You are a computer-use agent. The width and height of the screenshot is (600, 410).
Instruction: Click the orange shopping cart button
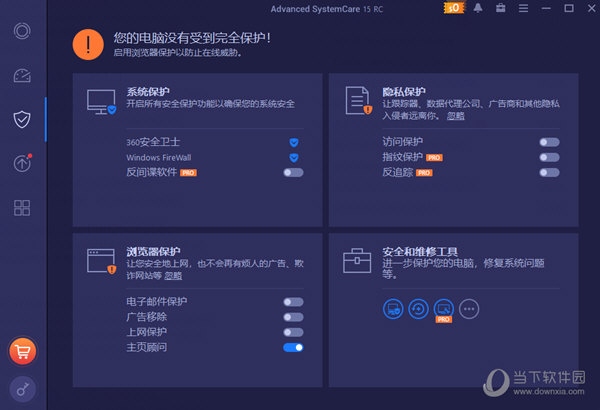23,351
